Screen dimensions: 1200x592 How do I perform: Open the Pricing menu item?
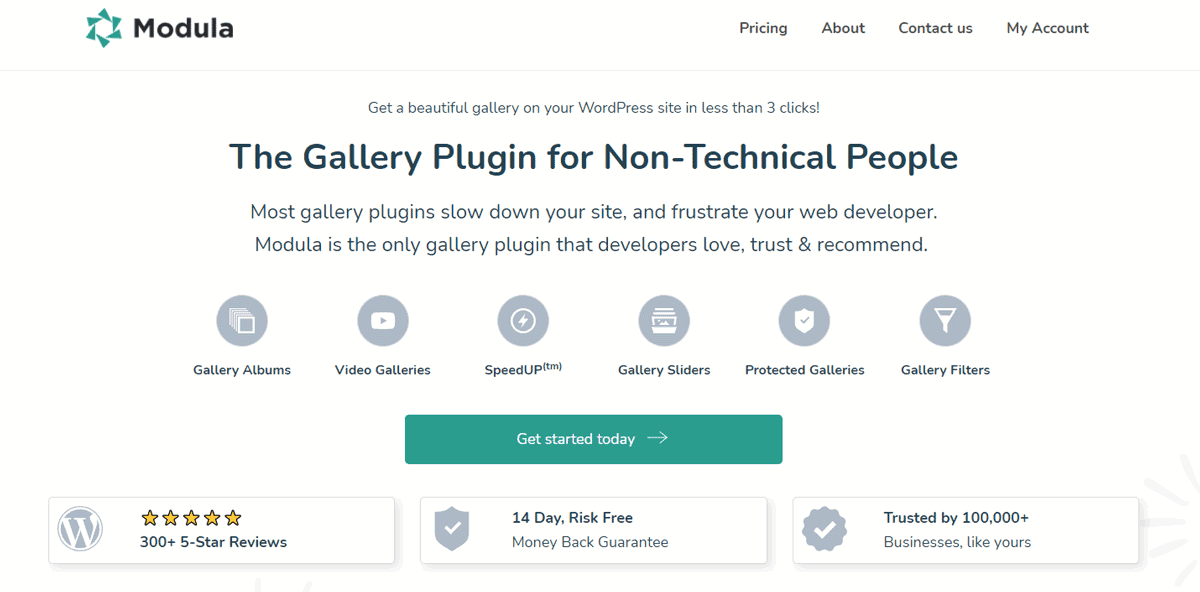coord(763,28)
